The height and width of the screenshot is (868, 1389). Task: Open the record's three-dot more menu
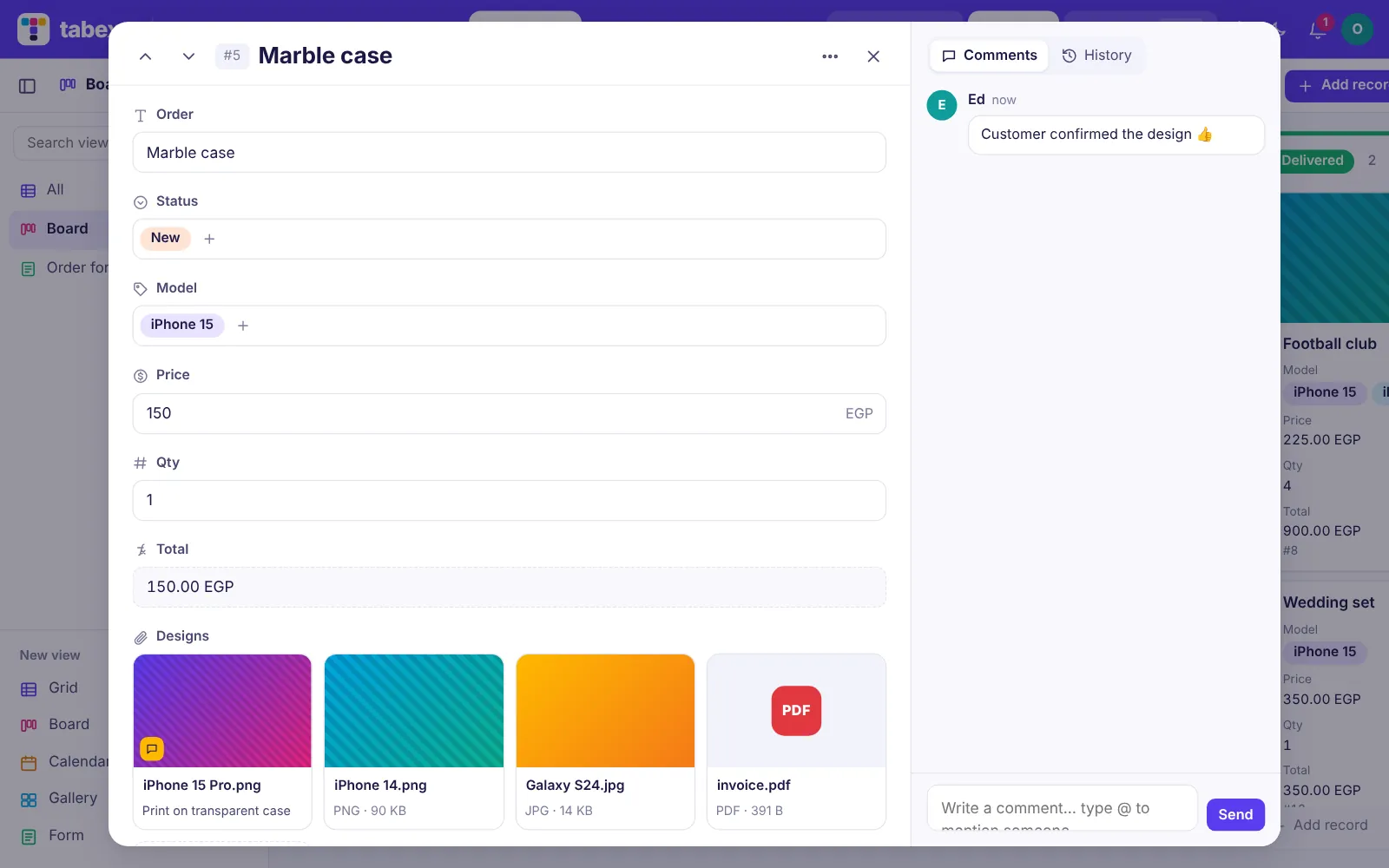click(x=830, y=56)
